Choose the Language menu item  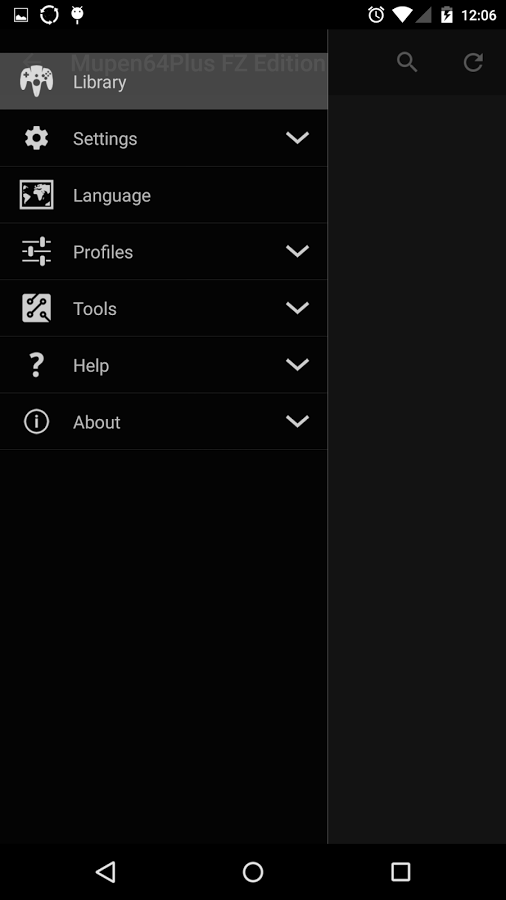click(x=164, y=195)
